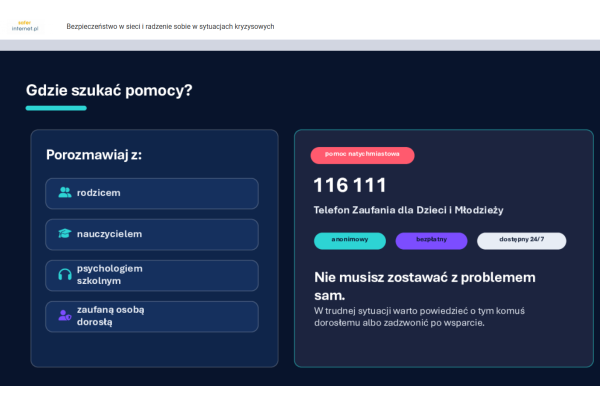Select the "zaufaną osobą dorosłą" label
600x400 pixels.
110,316
